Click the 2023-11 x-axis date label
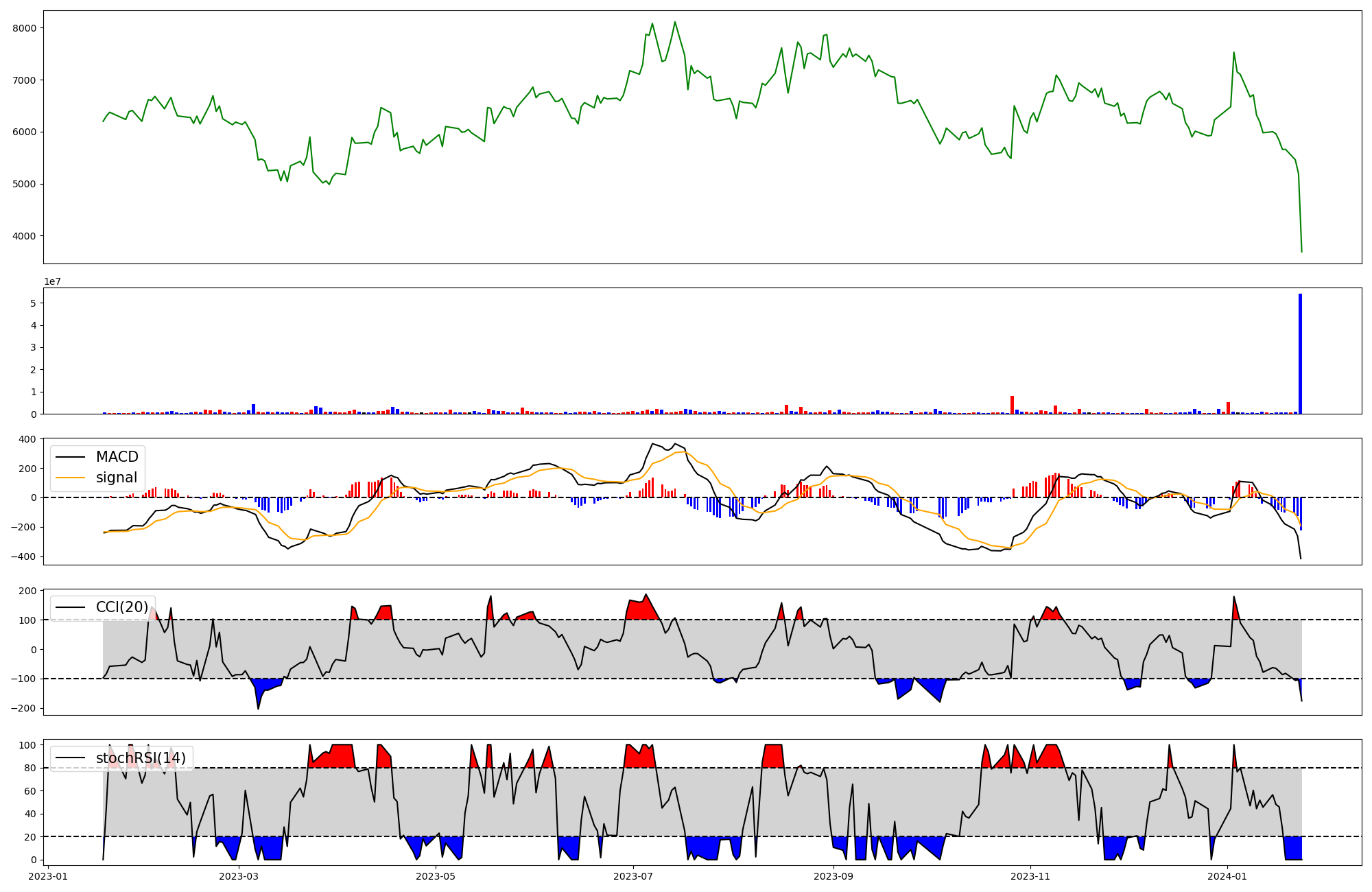The image size is (1372, 892). pyautogui.click(x=1030, y=876)
